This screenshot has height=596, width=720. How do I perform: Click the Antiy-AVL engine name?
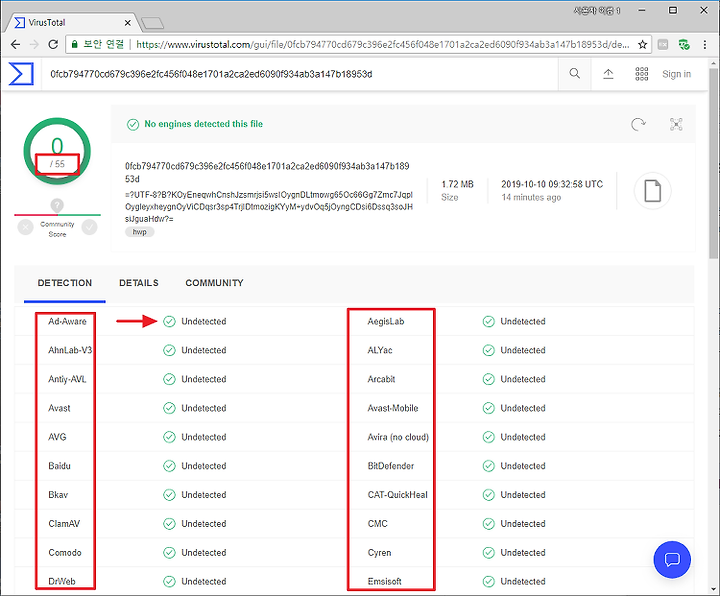67,379
